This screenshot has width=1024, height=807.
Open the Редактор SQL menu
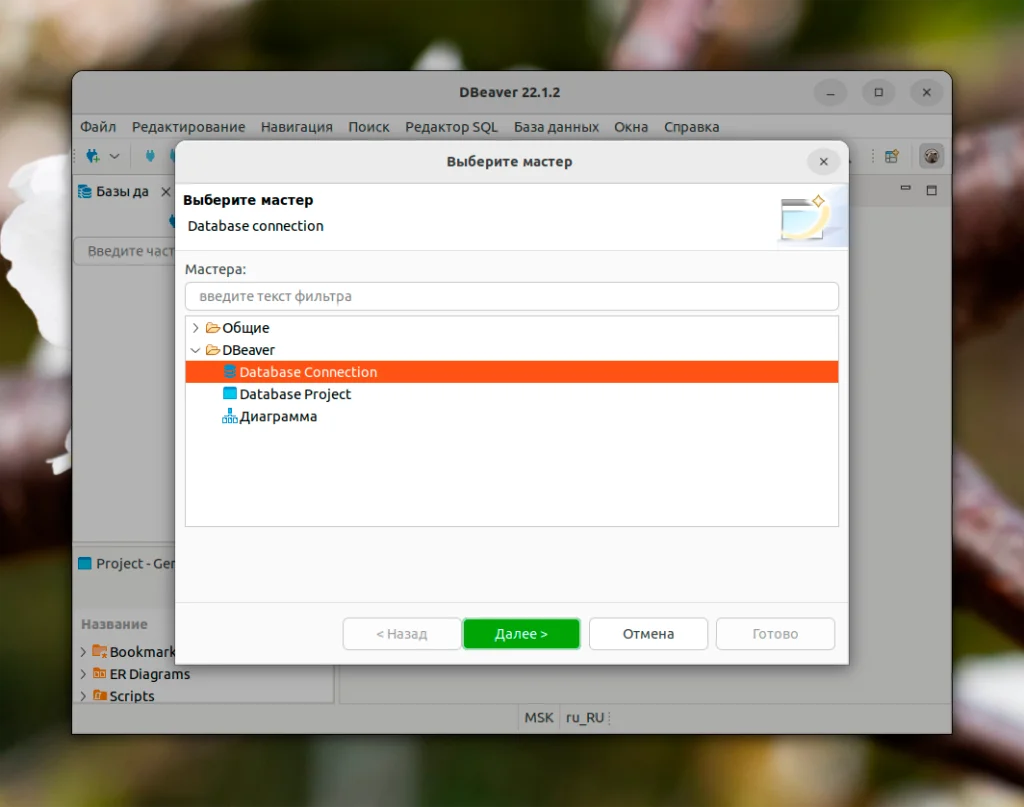(451, 127)
